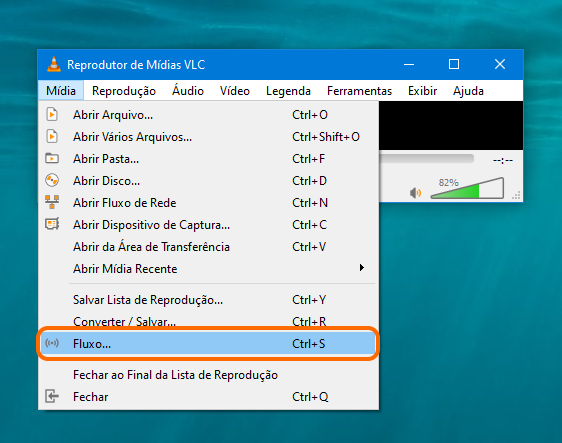Click the network stream icon

(x=52, y=202)
